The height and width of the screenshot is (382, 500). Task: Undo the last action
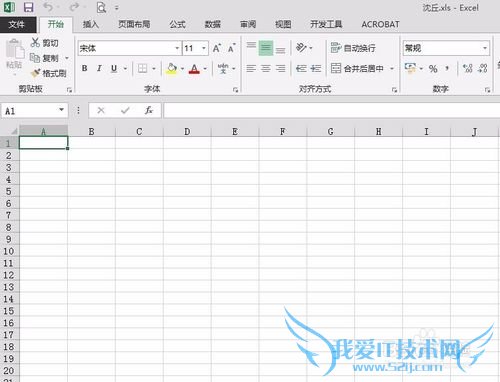(48, 7)
